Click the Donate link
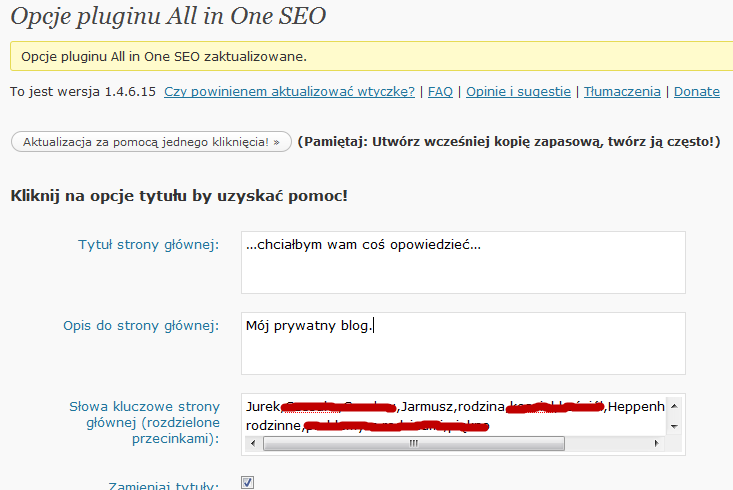This screenshot has height=490, width=733. [696, 91]
